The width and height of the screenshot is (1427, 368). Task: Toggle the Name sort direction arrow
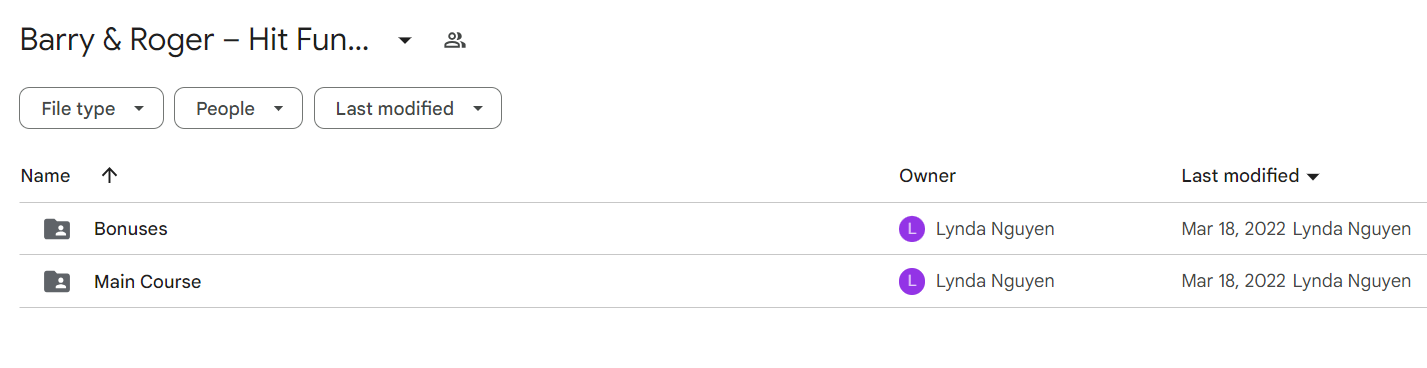coord(110,175)
